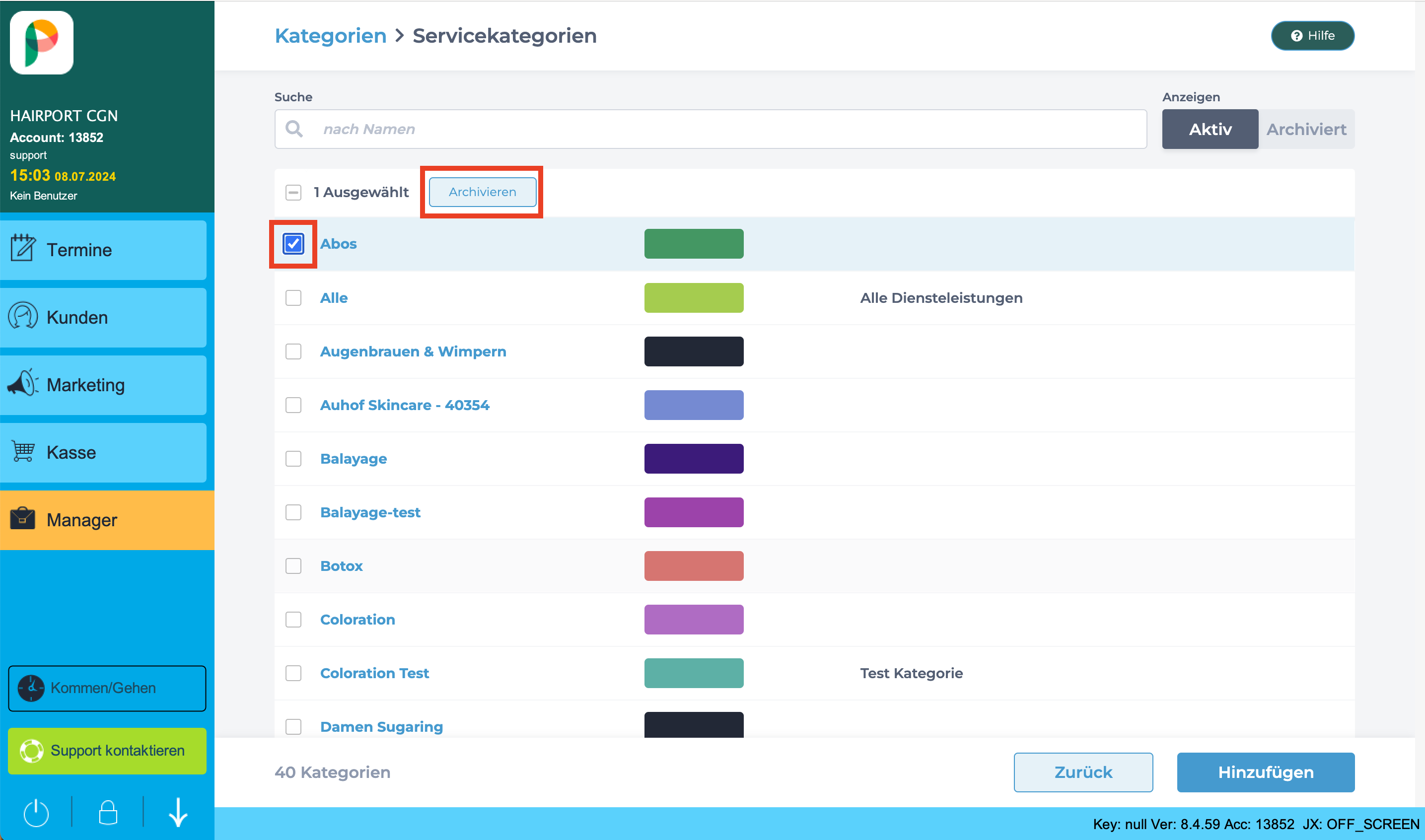1425x840 pixels.
Task: Open the Marketing section
Action: [x=103, y=385]
